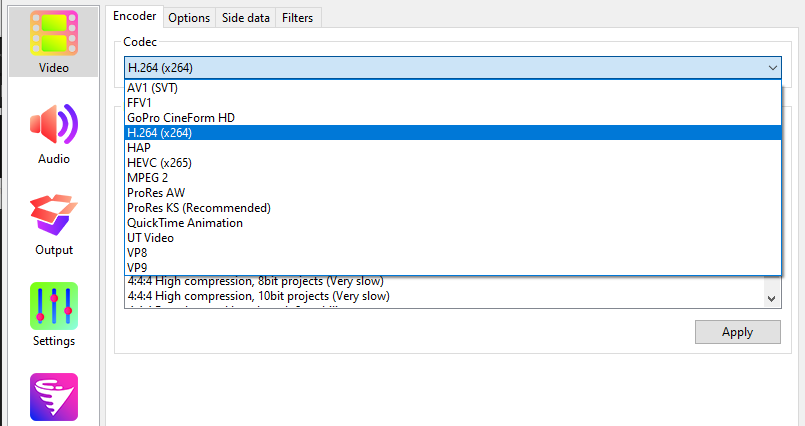Click preset list scrollbar down arrow
This screenshot has height=426, width=805.
coord(772,298)
